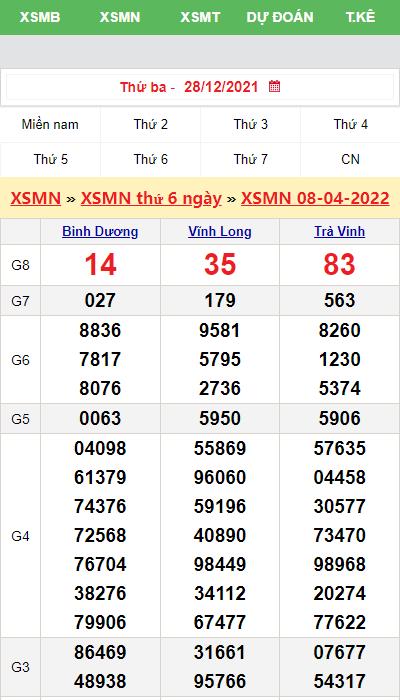Click the G3 number 95766
400x700 pixels.
tap(220, 681)
